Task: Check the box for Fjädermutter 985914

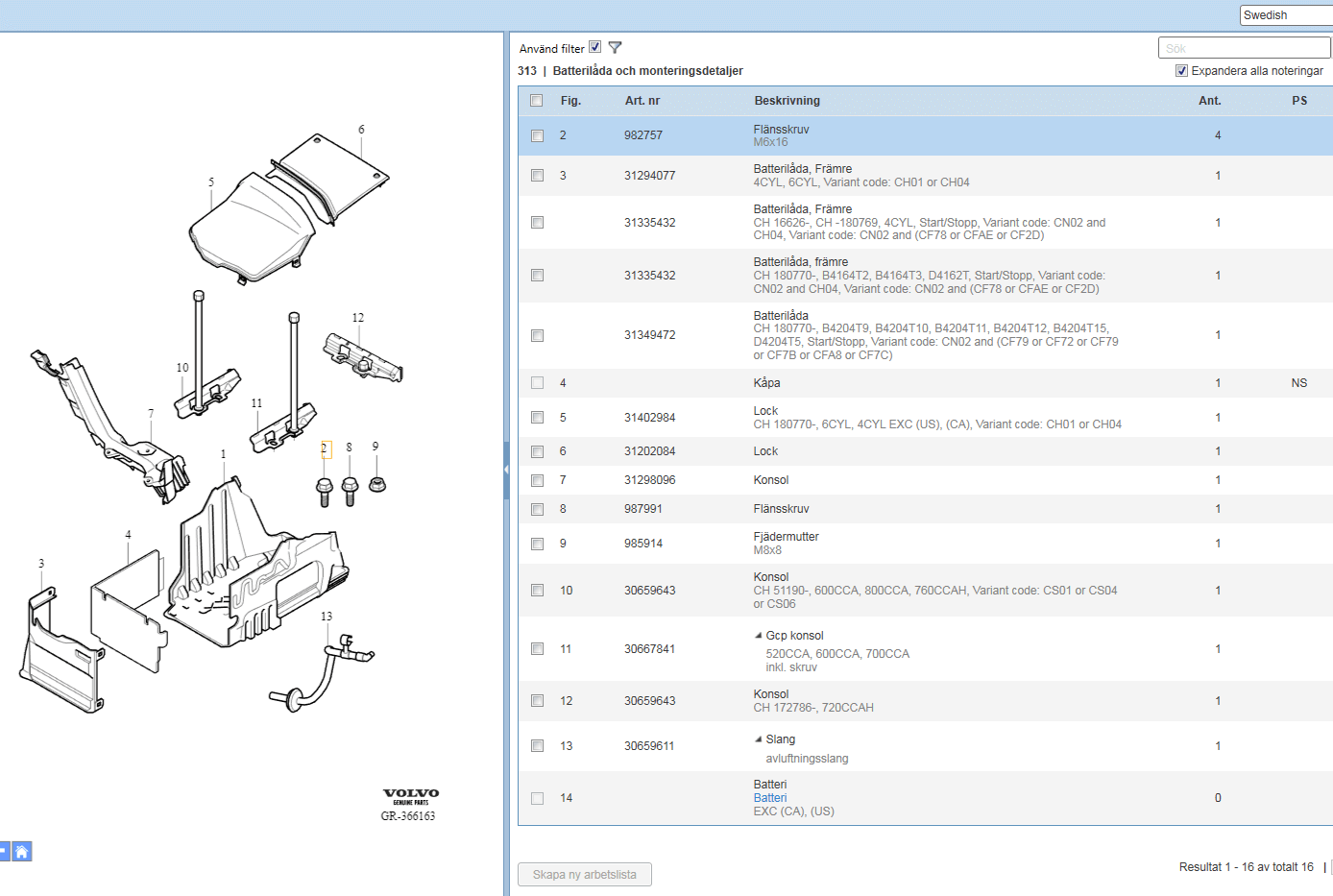Action: coord(537,544)
